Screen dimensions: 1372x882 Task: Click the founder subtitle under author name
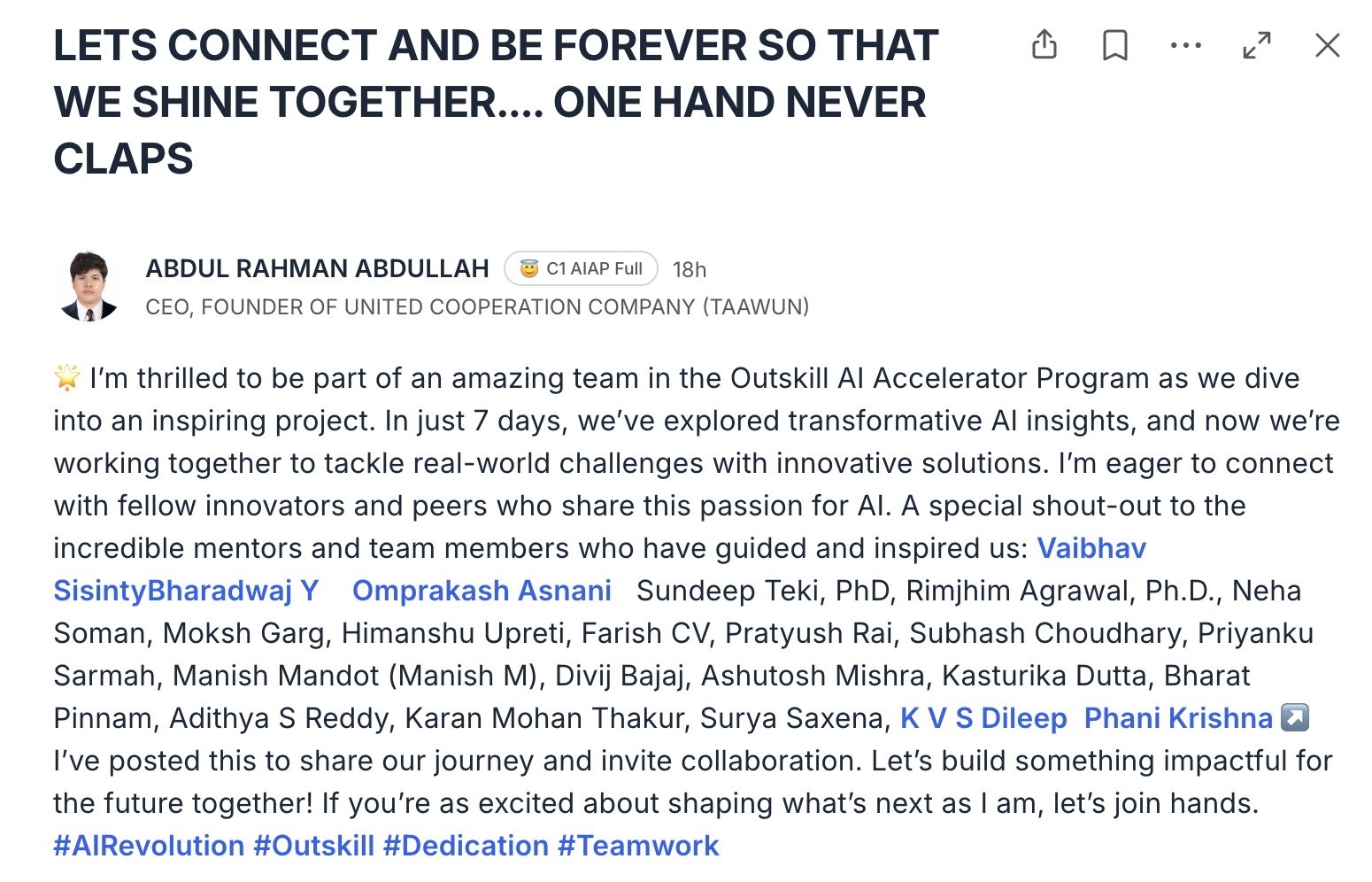click(477, 307)
